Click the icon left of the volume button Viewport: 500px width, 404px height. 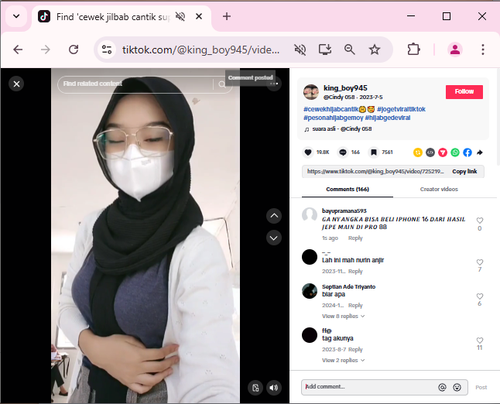pyautogui.click(x=256, y=388)
